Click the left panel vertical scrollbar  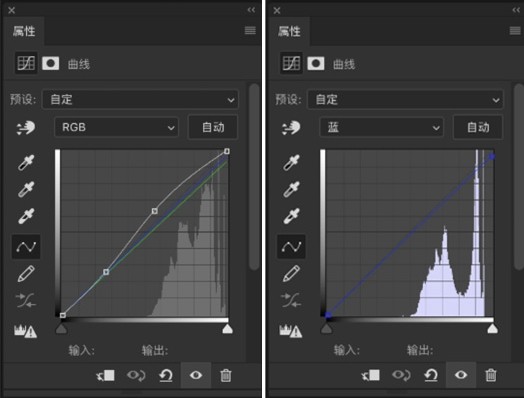click(x=254, y=176)
